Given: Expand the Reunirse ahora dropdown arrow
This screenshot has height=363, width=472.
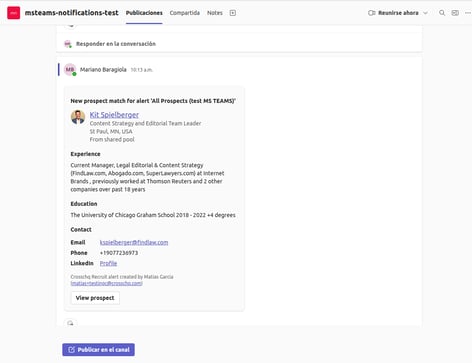Looking at the screenshot, I should click(425, 13).
